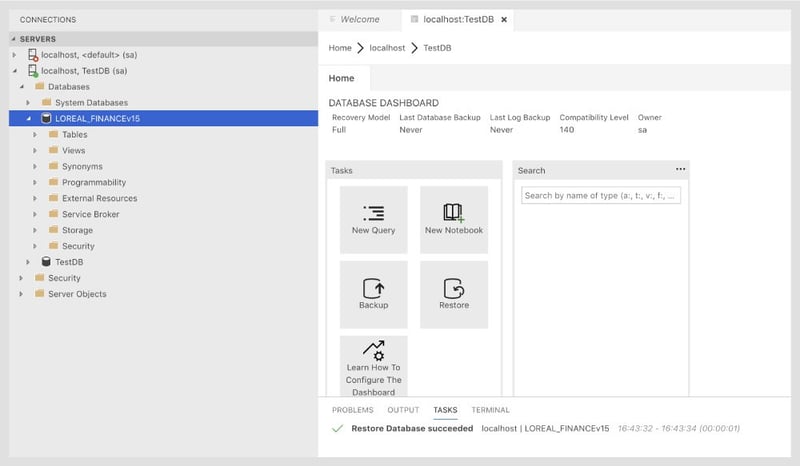Click the Last Database Backup label
This screenshot has height=466, width=800.
pyautogui.click(x=440, y=117)
